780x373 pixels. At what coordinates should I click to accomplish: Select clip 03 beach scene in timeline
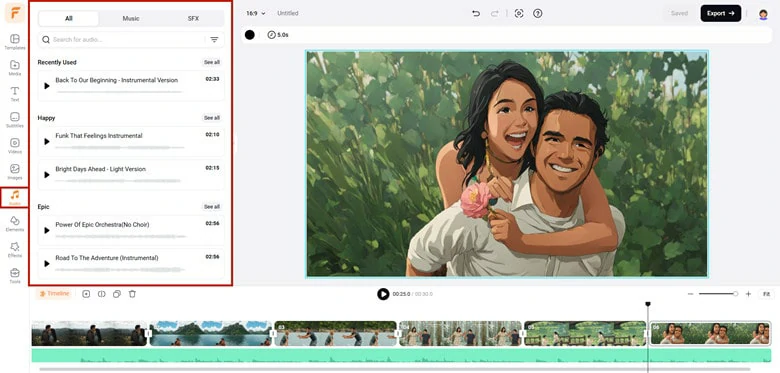coord(336,333)
